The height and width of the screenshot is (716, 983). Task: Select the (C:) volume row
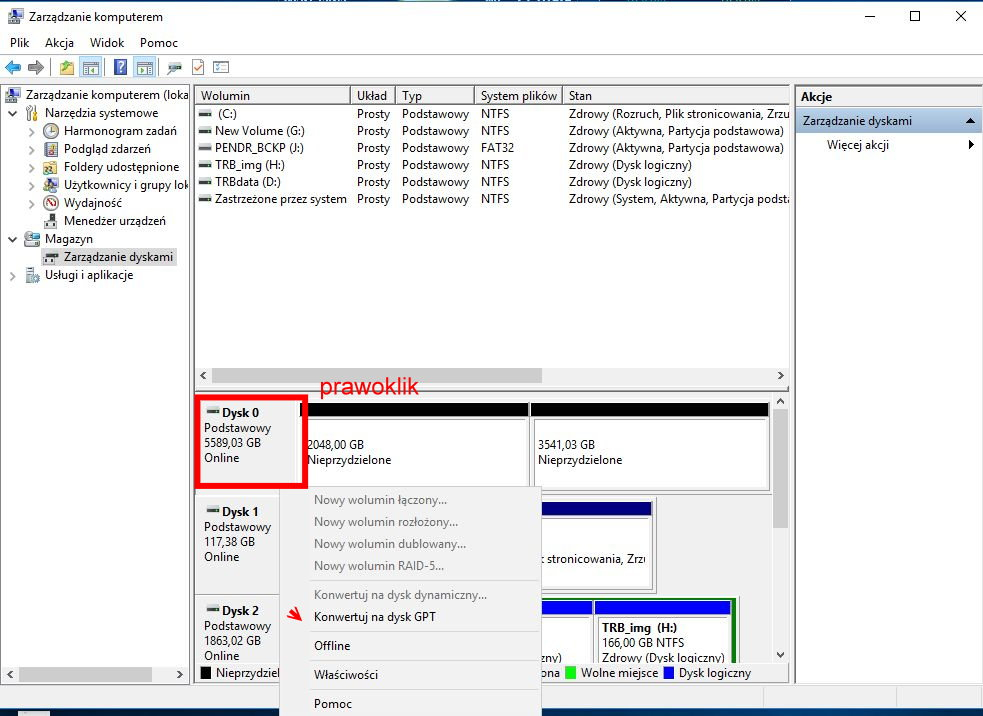coord(492,114)
